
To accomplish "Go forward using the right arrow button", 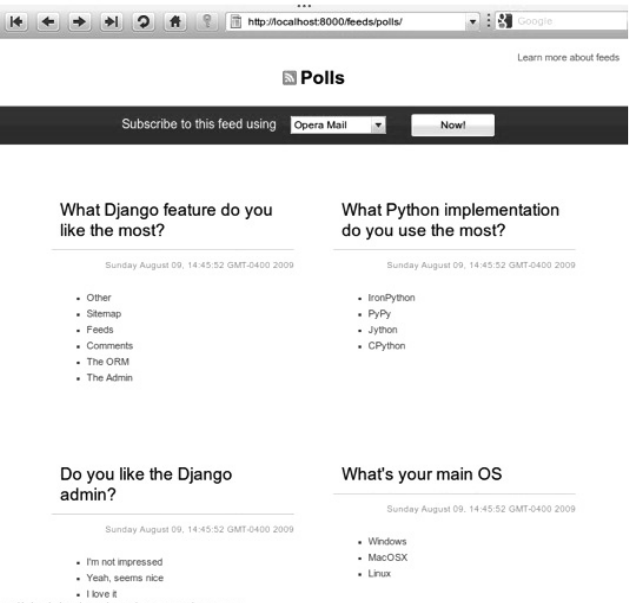I will pos(79,21).
